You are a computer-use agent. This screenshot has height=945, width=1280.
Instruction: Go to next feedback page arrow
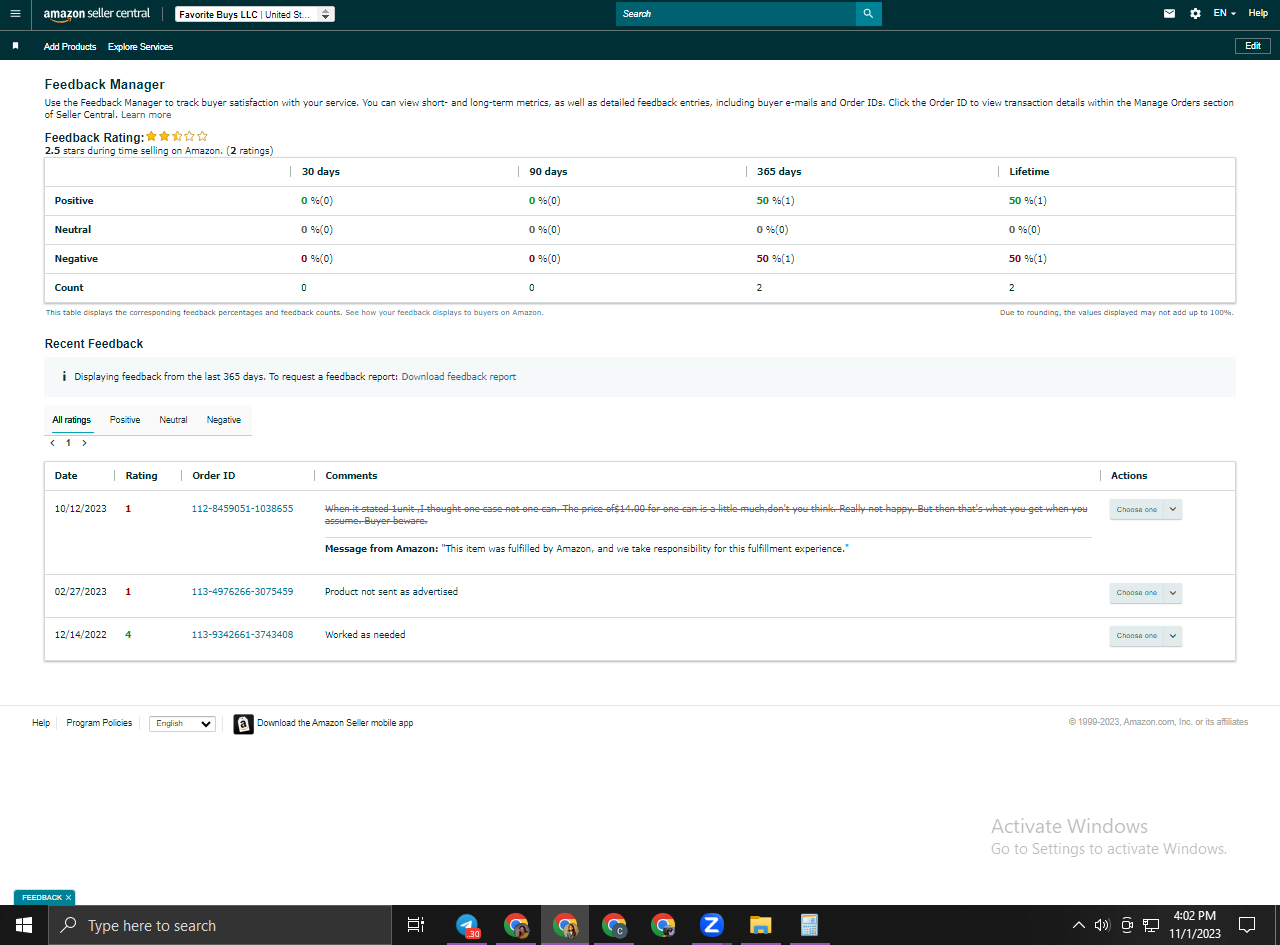click(84, 442)
